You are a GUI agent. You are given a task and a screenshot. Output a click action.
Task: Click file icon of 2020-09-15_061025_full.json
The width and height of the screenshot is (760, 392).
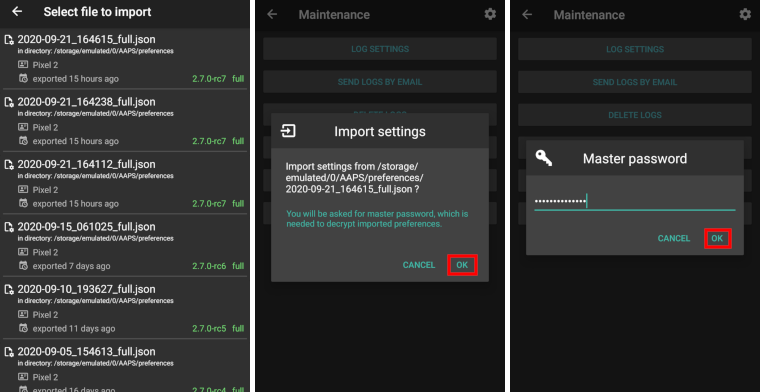pos(9,227)
